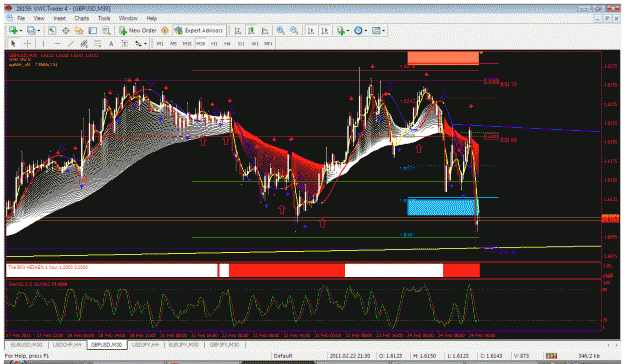Switch chart to MN timeframe

click(268, 43)
